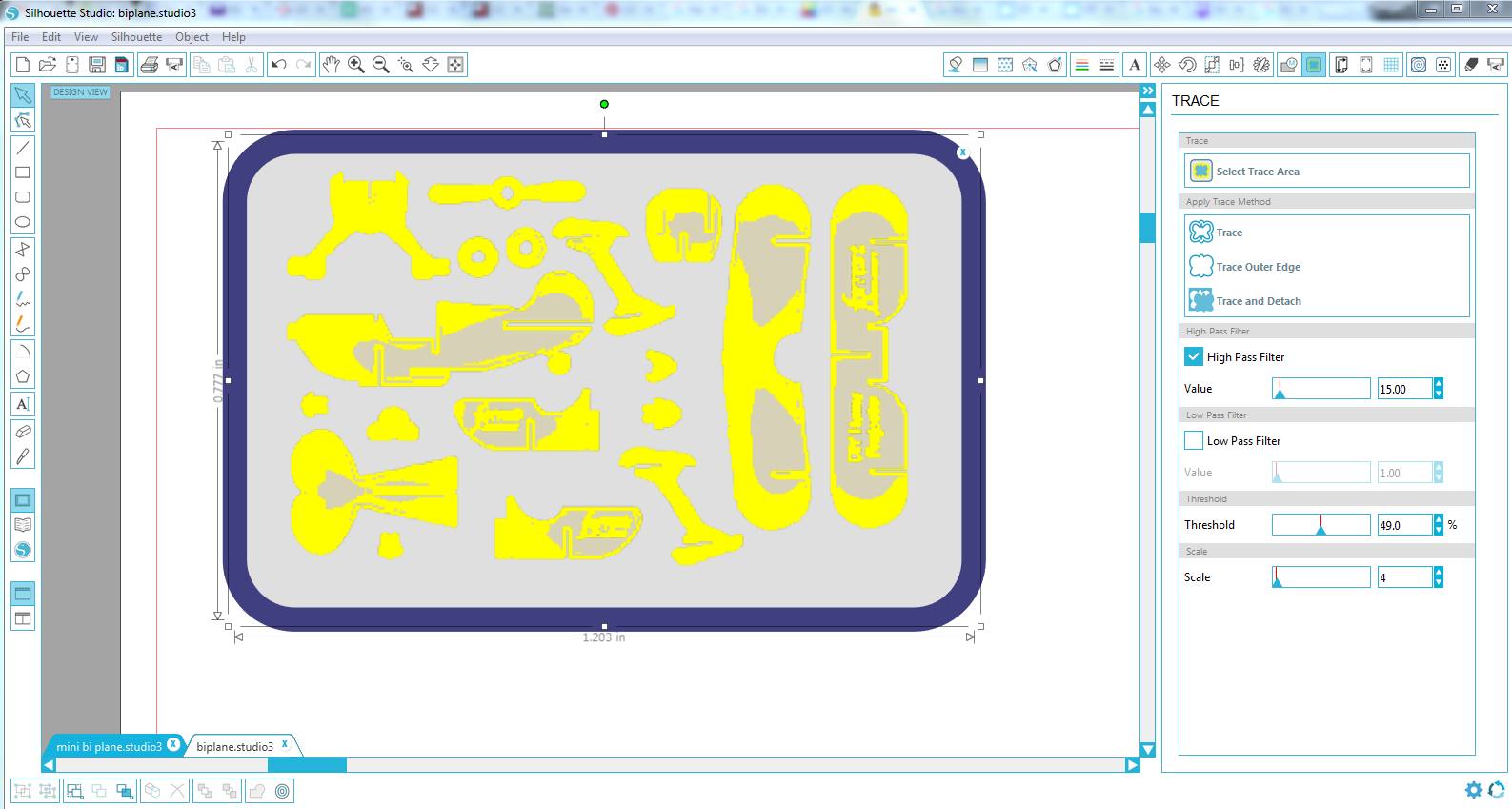This screenshot has width=1512, height=809.
Task: Switch to the biplane.studio3 tab
Action: [x=235, y=746]
